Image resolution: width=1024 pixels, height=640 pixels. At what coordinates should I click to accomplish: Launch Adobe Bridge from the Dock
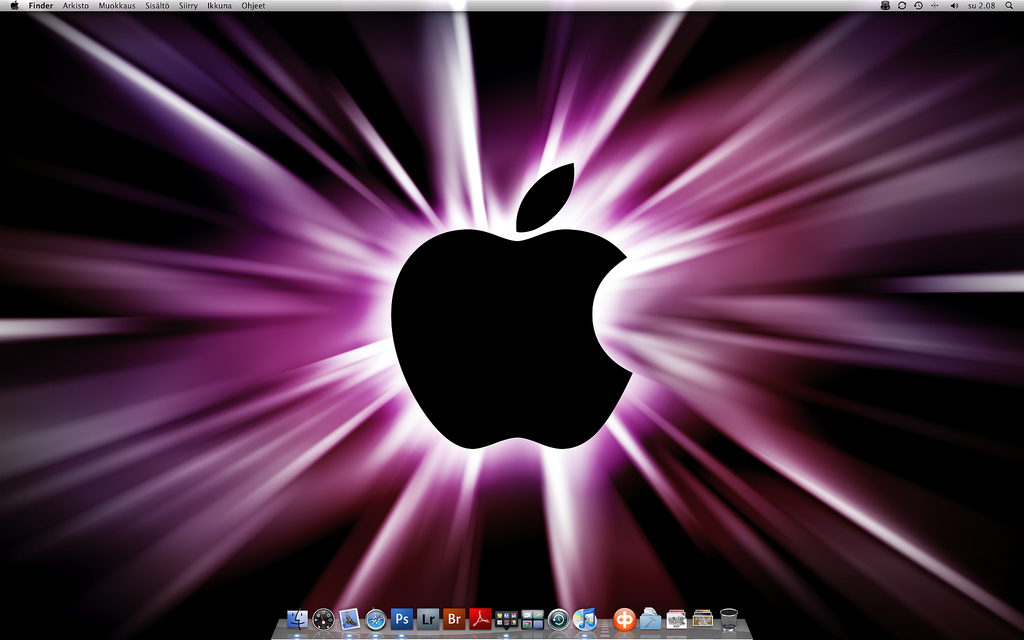454,618
